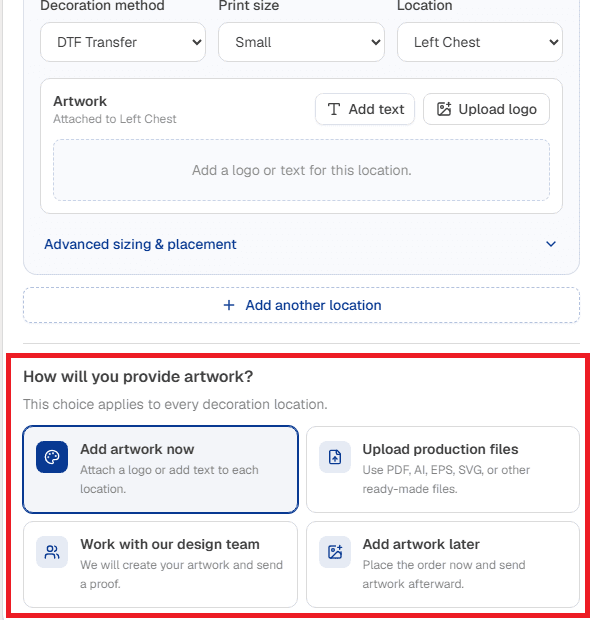
Task: Click the Add text button
Action: [365, 109]
